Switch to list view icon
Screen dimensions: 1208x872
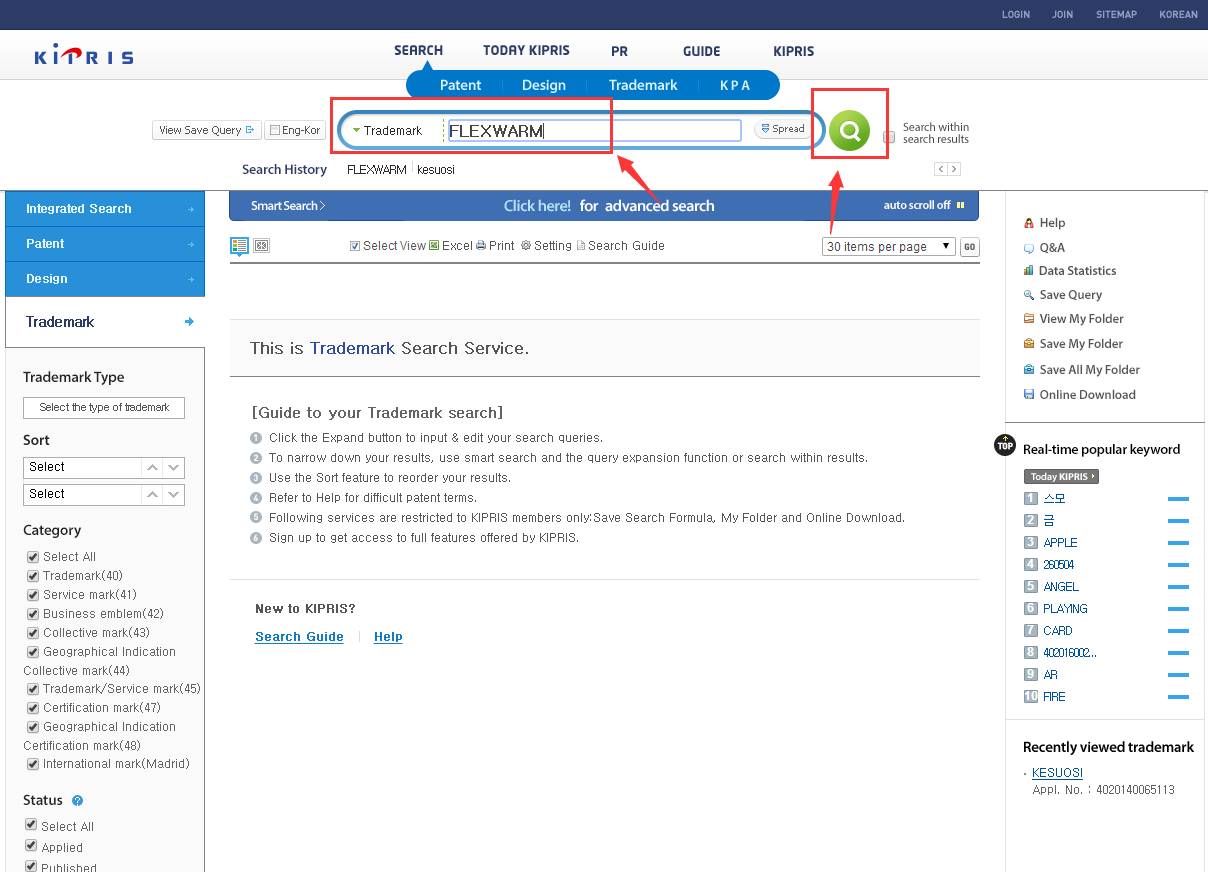tap(240, 245)
